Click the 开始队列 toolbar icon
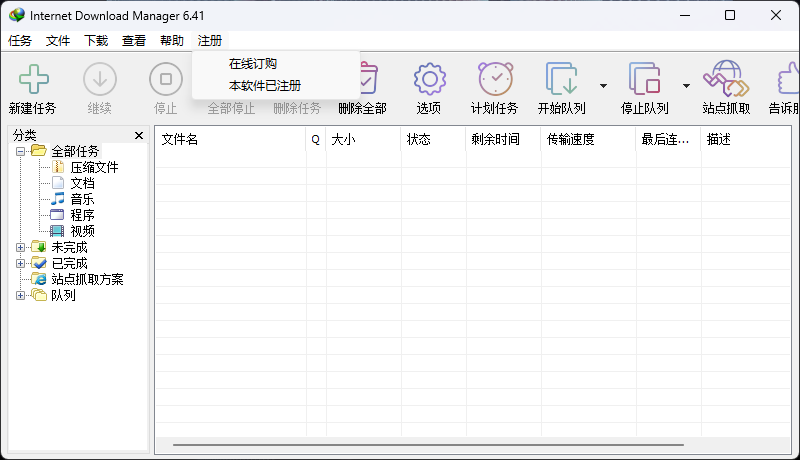Screen dimensions: 800x460 (561, 79)
